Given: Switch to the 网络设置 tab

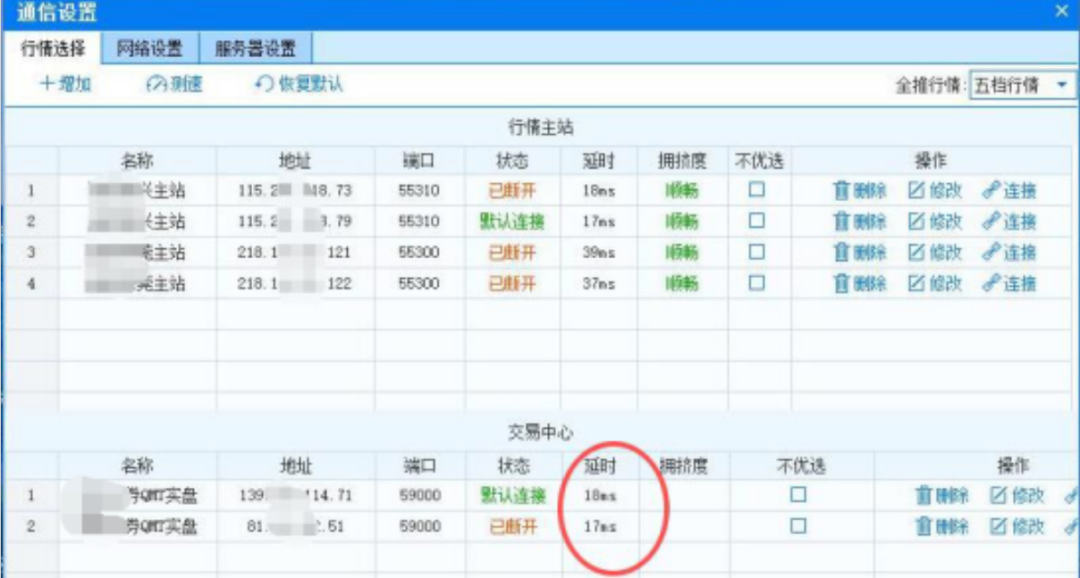Looking at the screenshot, I should 149,48.
